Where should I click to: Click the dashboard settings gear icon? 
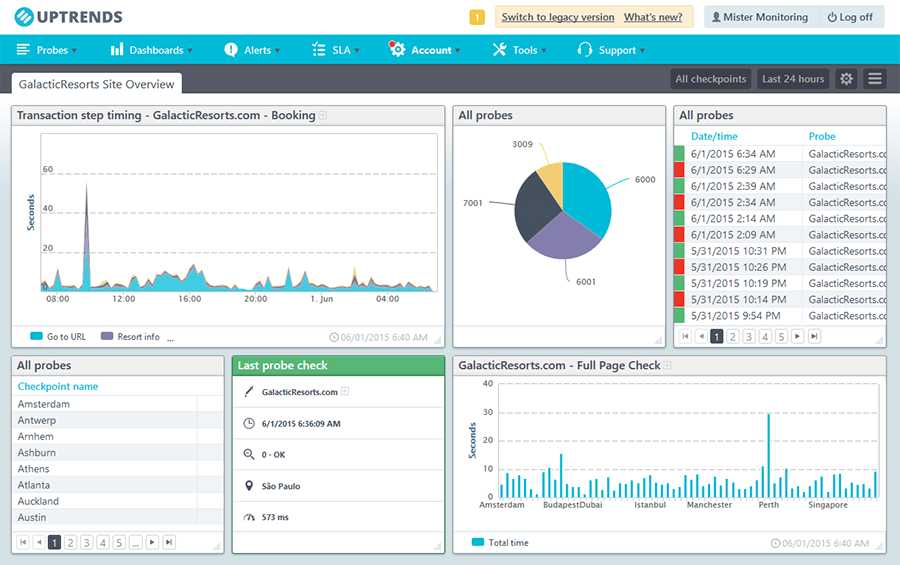tap(846, 79)
